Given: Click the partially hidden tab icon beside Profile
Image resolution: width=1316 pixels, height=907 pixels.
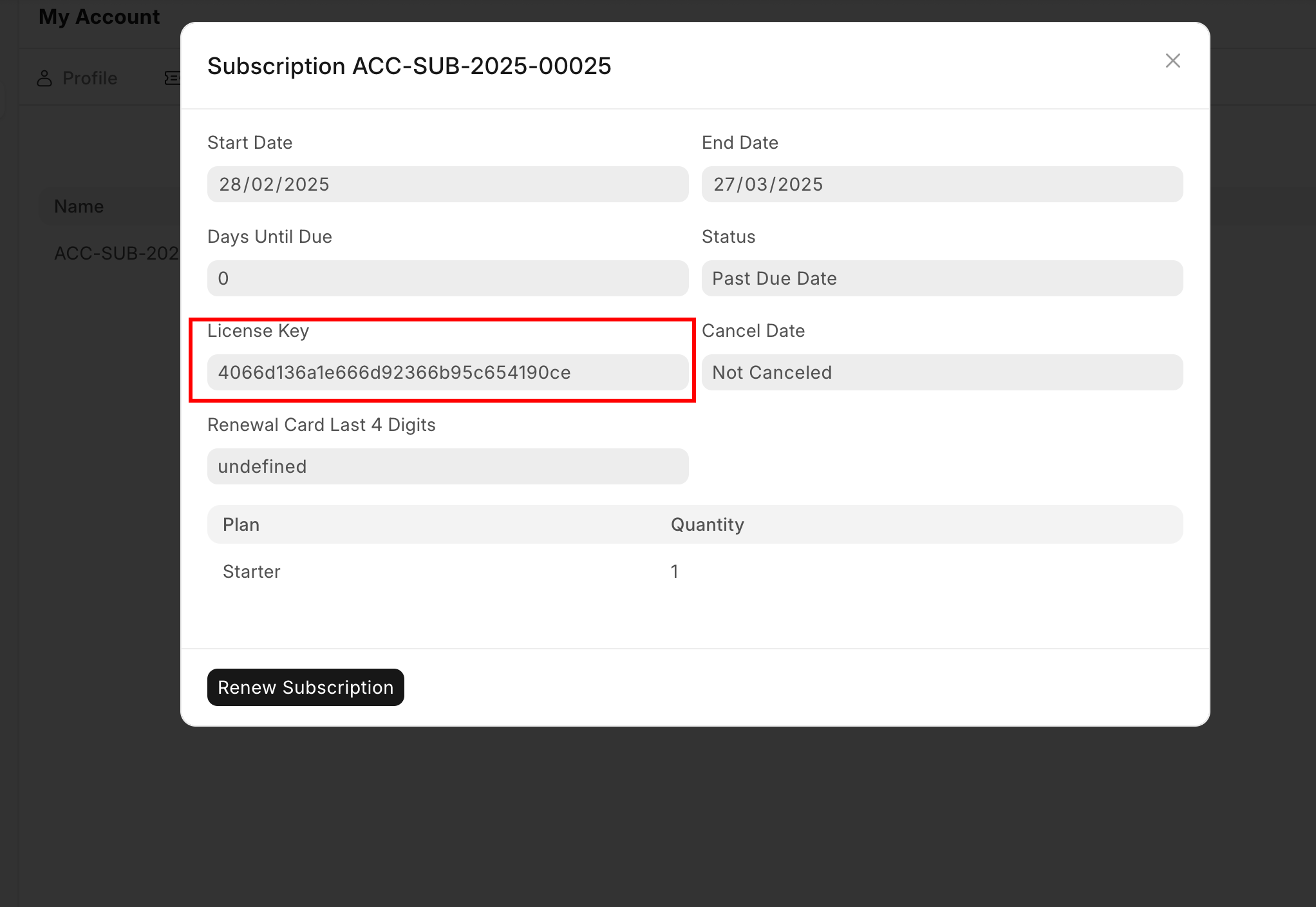Looking at the screenshot, I should 172,79.
